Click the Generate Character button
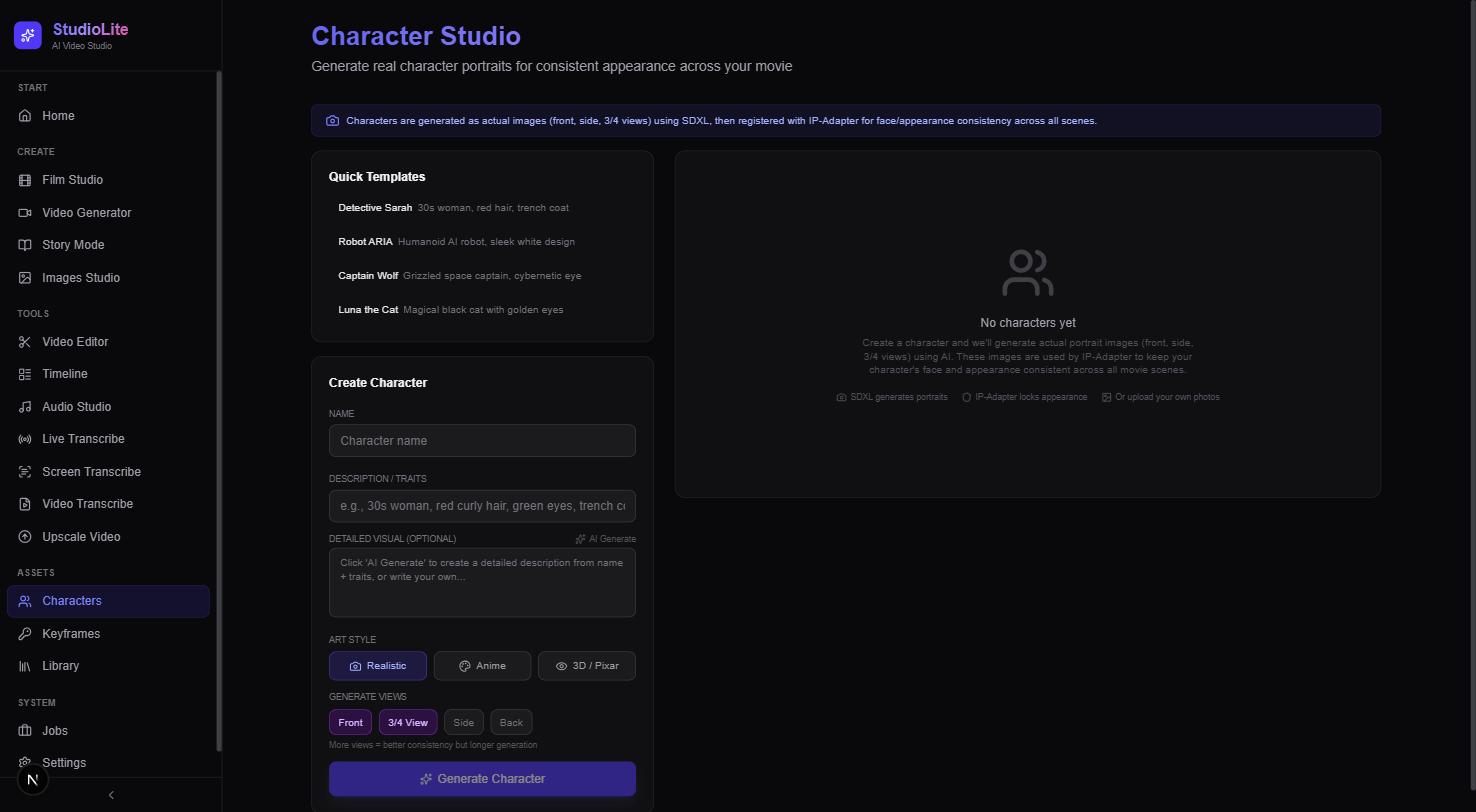1476x812 pixels. click(x=482, y=779)
